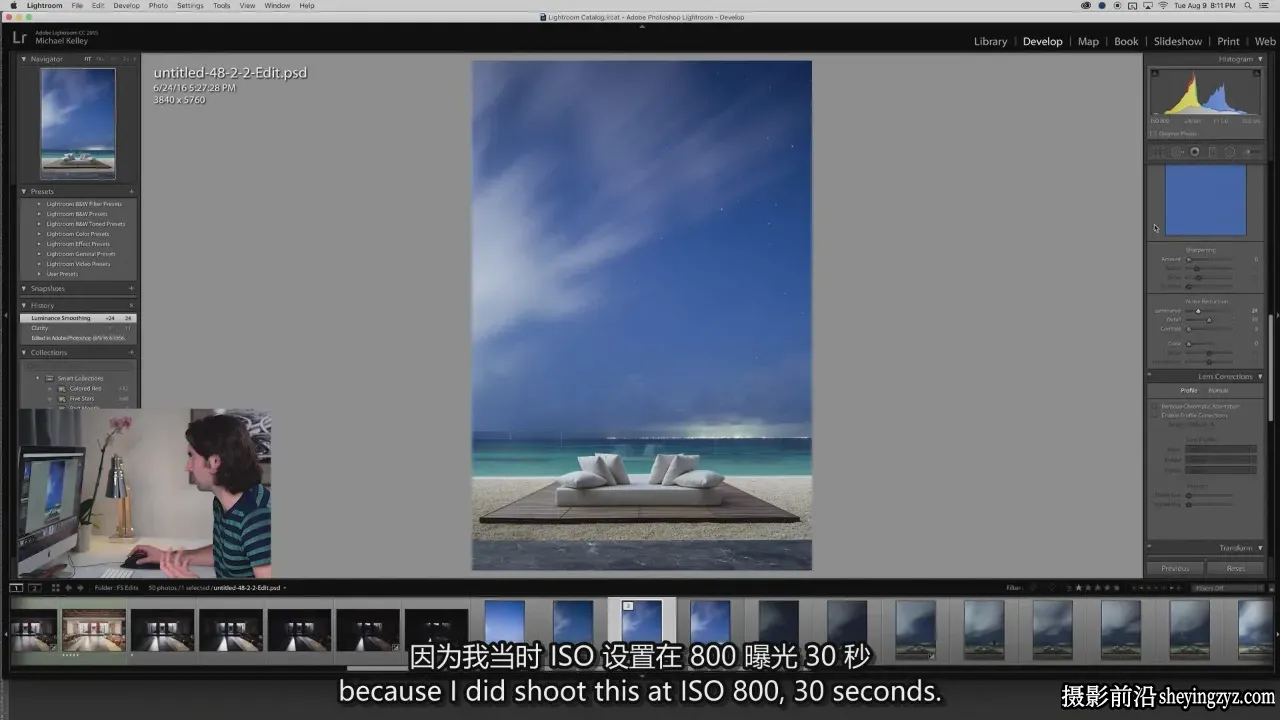Open macOS Notification Center icon
Viewport: 1280px width, 720px height.
pos(1266,6)
